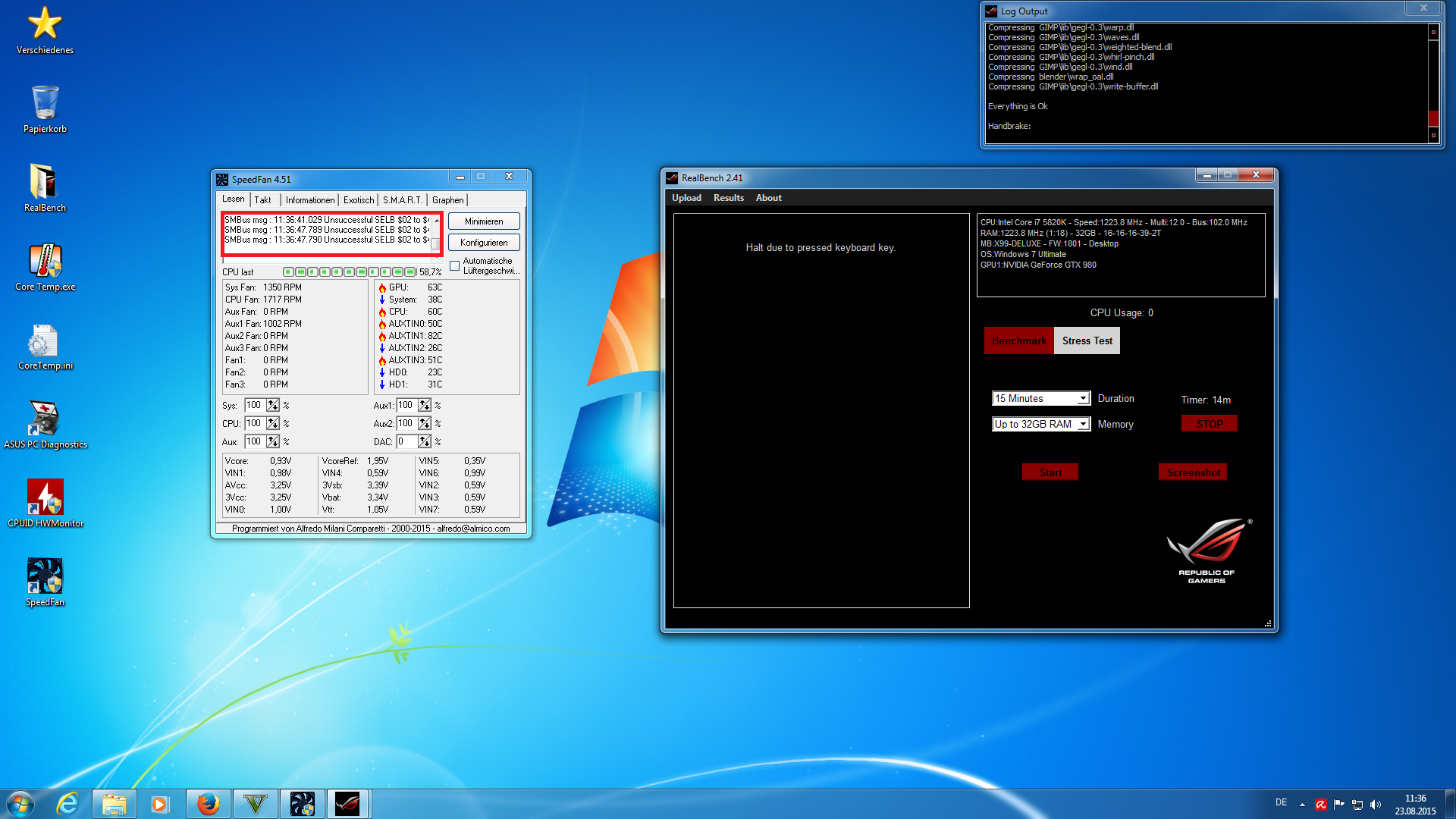Click the volume speaker tray icon
The width and height of the screenshot is (1456, 819).
point(1376,805)
